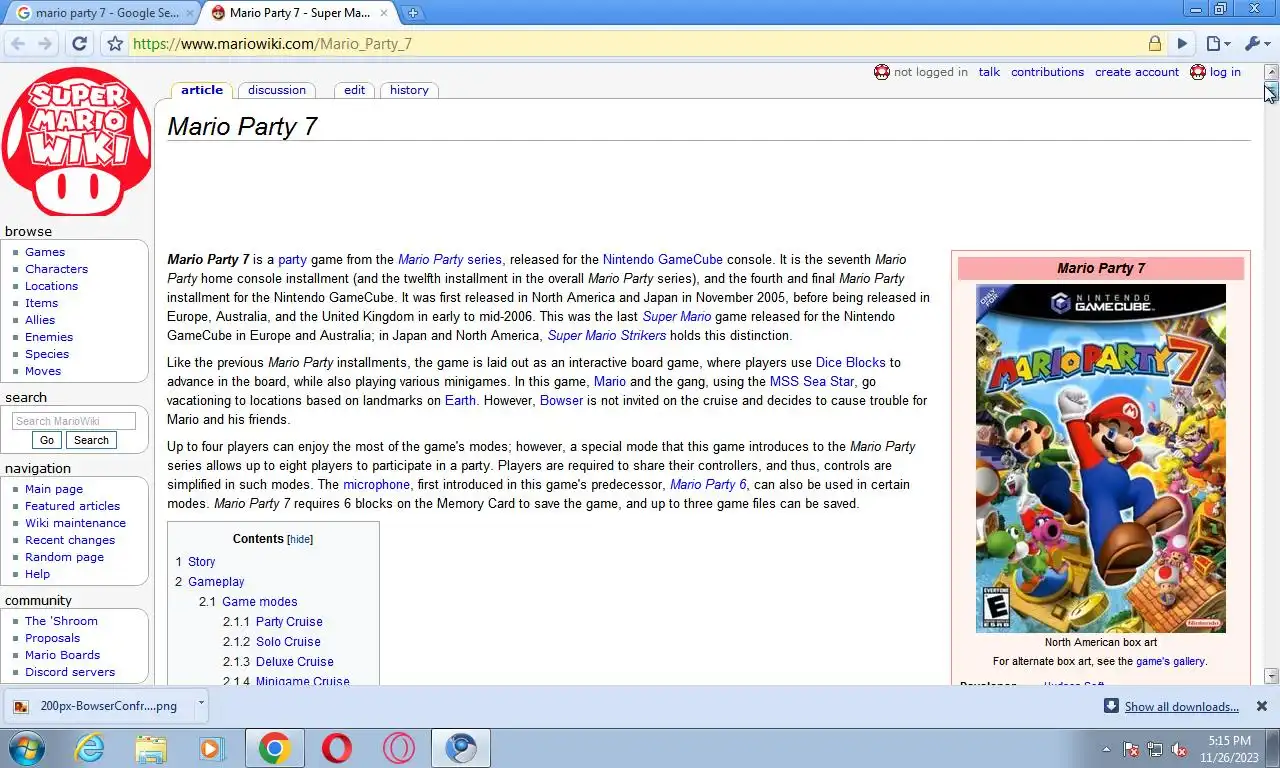Open the red Opera browser from taskbar

point(337,748)
